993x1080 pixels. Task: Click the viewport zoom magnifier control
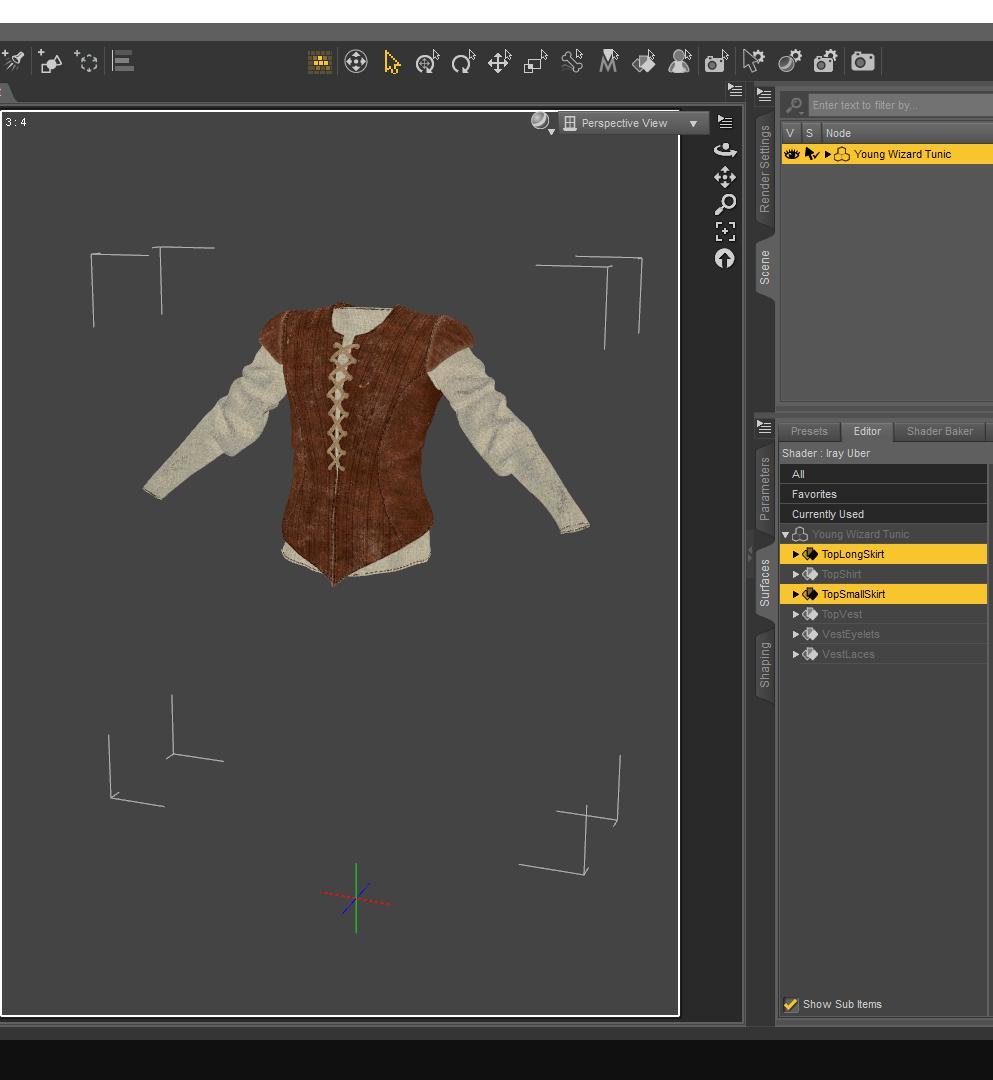pyautogui.click(x=724, y=204)
